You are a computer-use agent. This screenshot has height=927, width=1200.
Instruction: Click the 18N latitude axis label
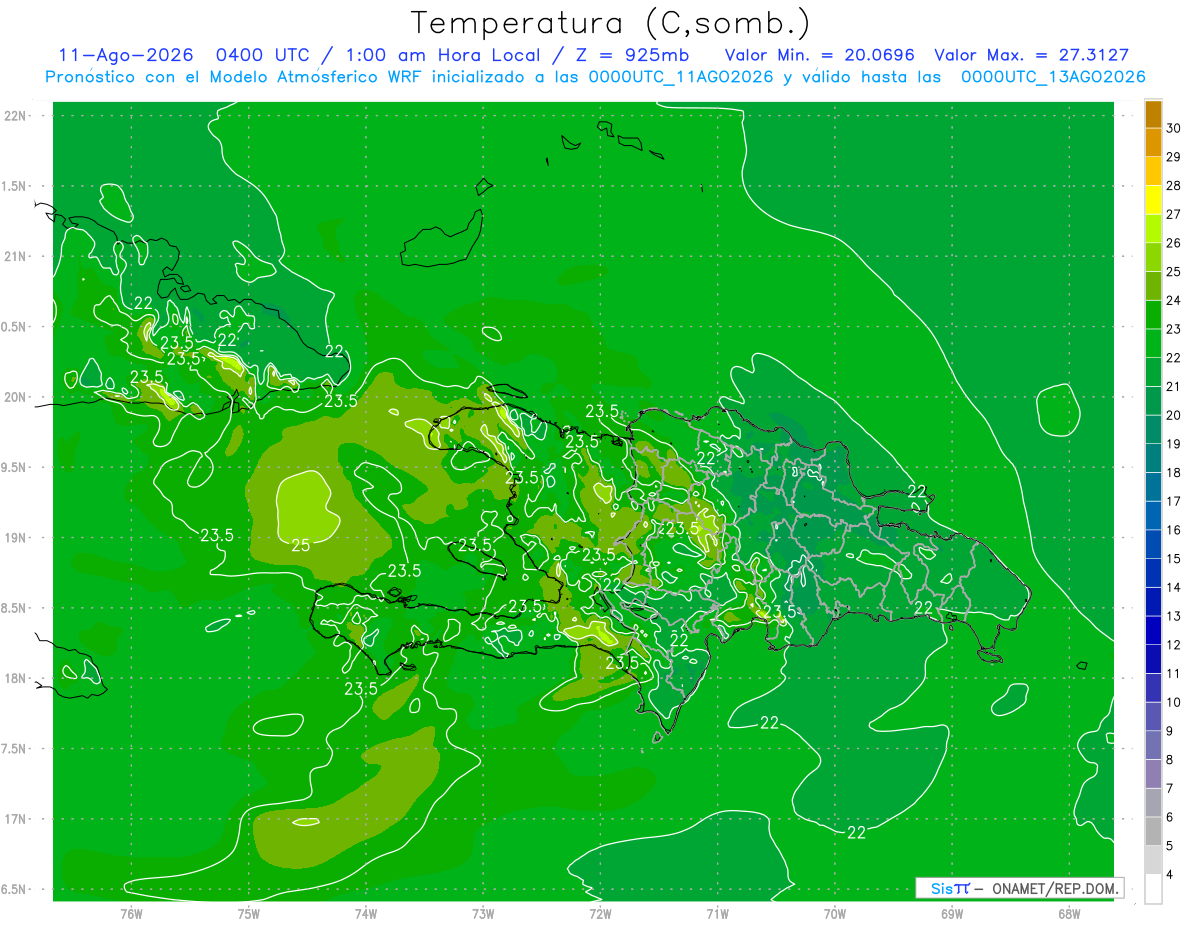17,679
